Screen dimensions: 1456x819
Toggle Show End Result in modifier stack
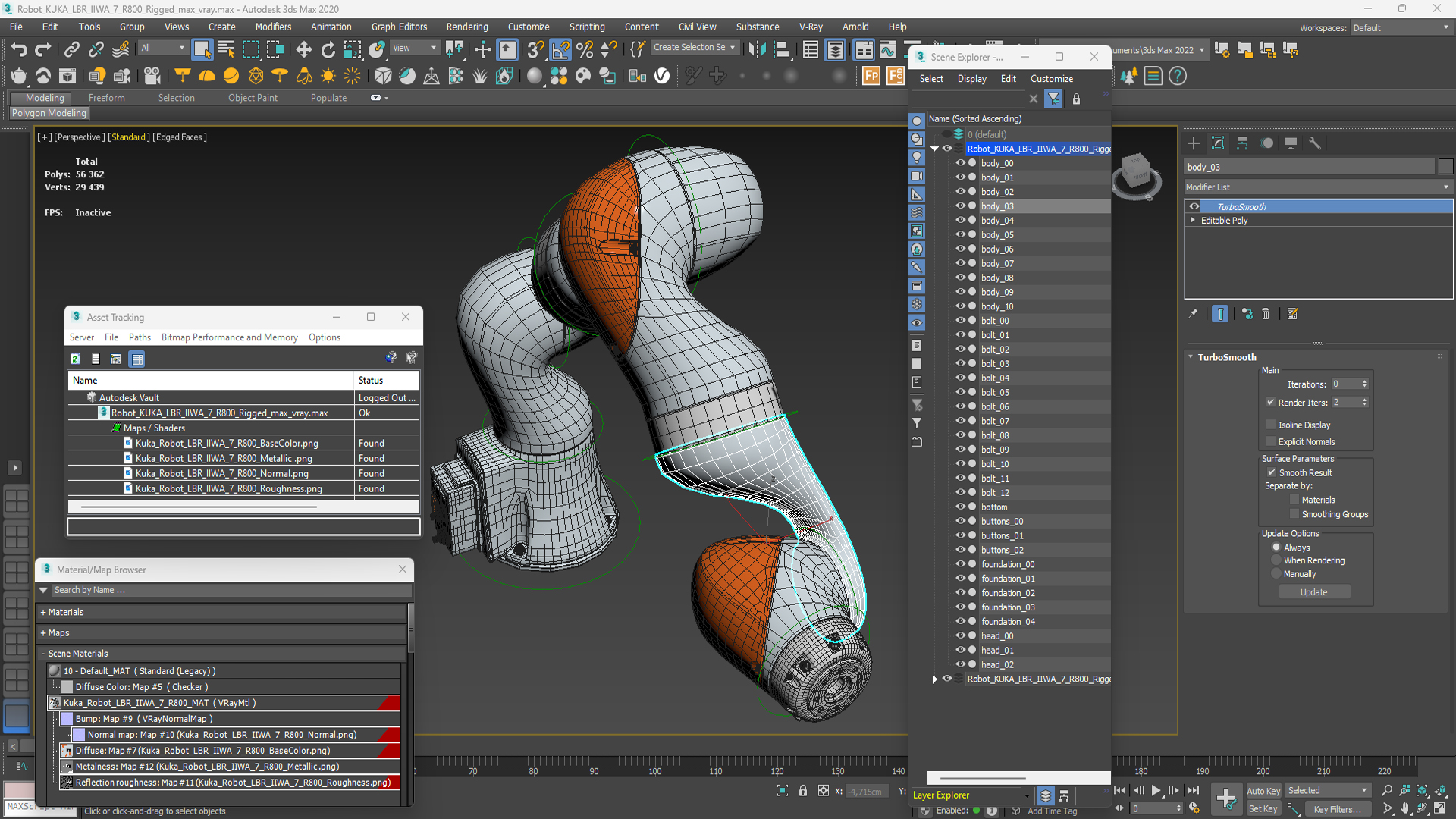pos(1220,314)
